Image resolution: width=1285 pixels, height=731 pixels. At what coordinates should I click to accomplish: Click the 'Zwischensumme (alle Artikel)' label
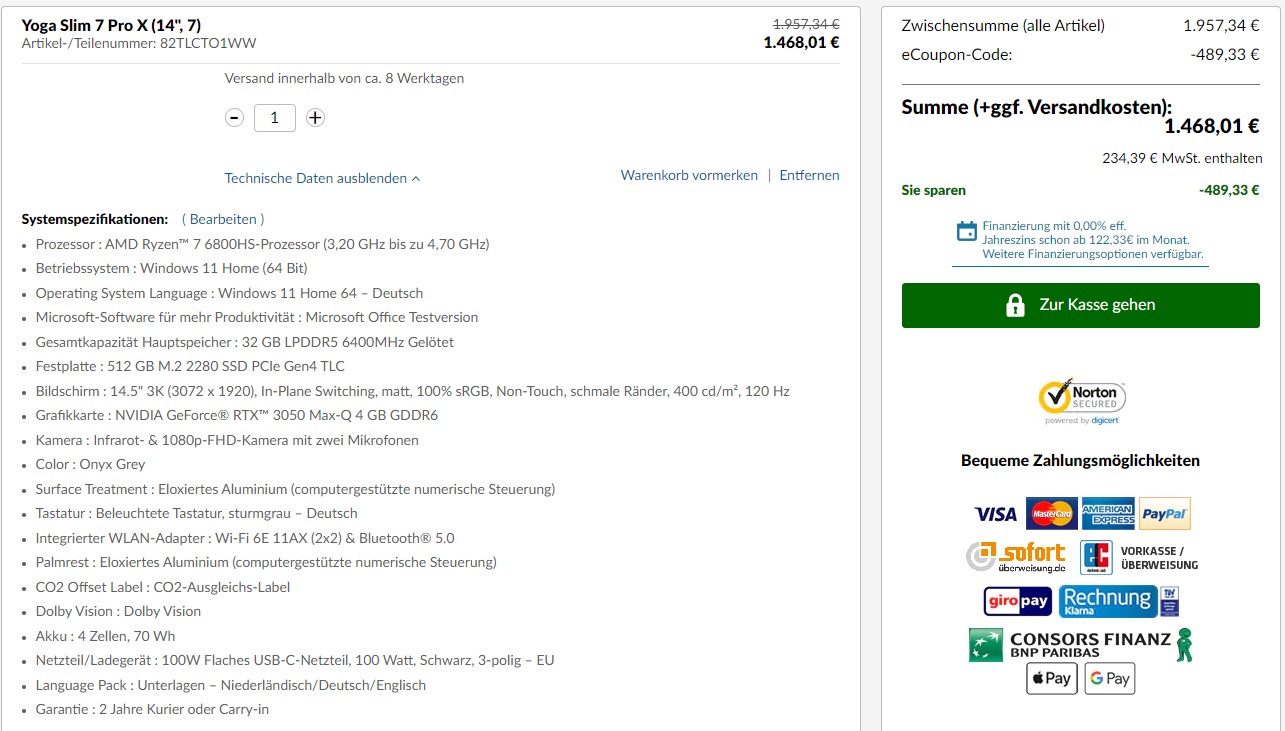(1003, 26)
